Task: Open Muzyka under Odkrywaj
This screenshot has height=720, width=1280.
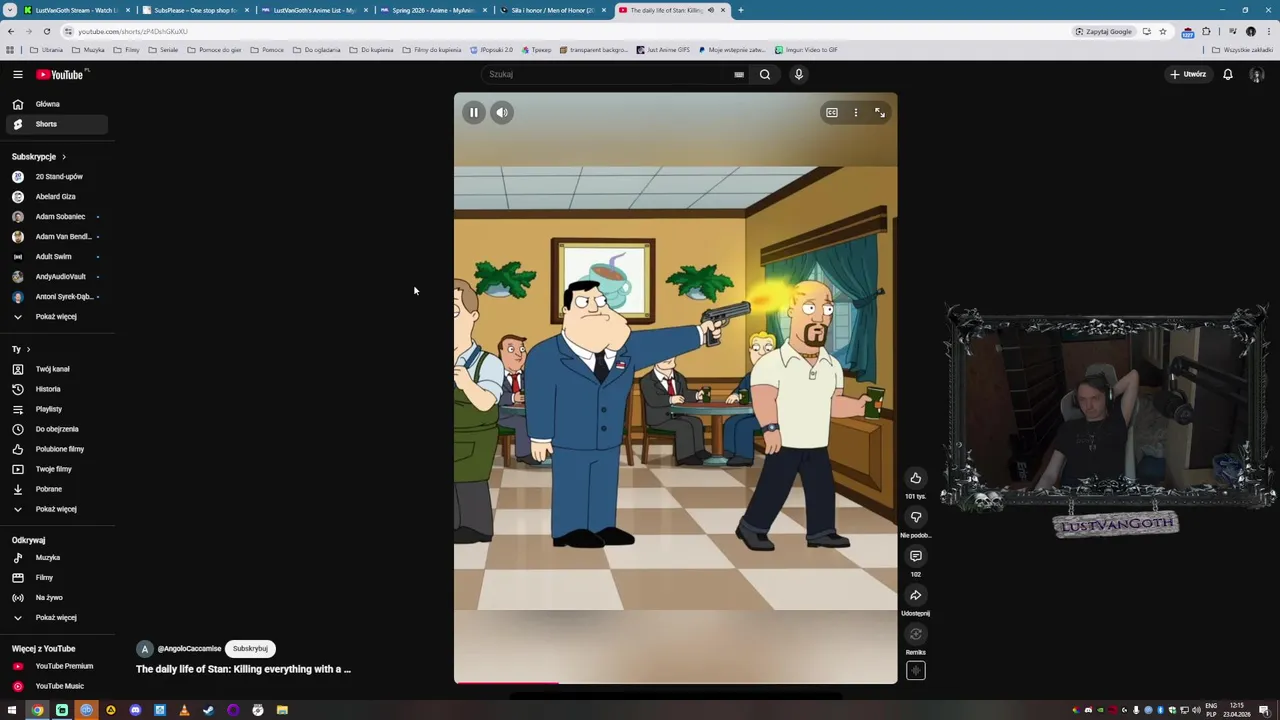Action: pyautogui.click(x=55, y=558)
